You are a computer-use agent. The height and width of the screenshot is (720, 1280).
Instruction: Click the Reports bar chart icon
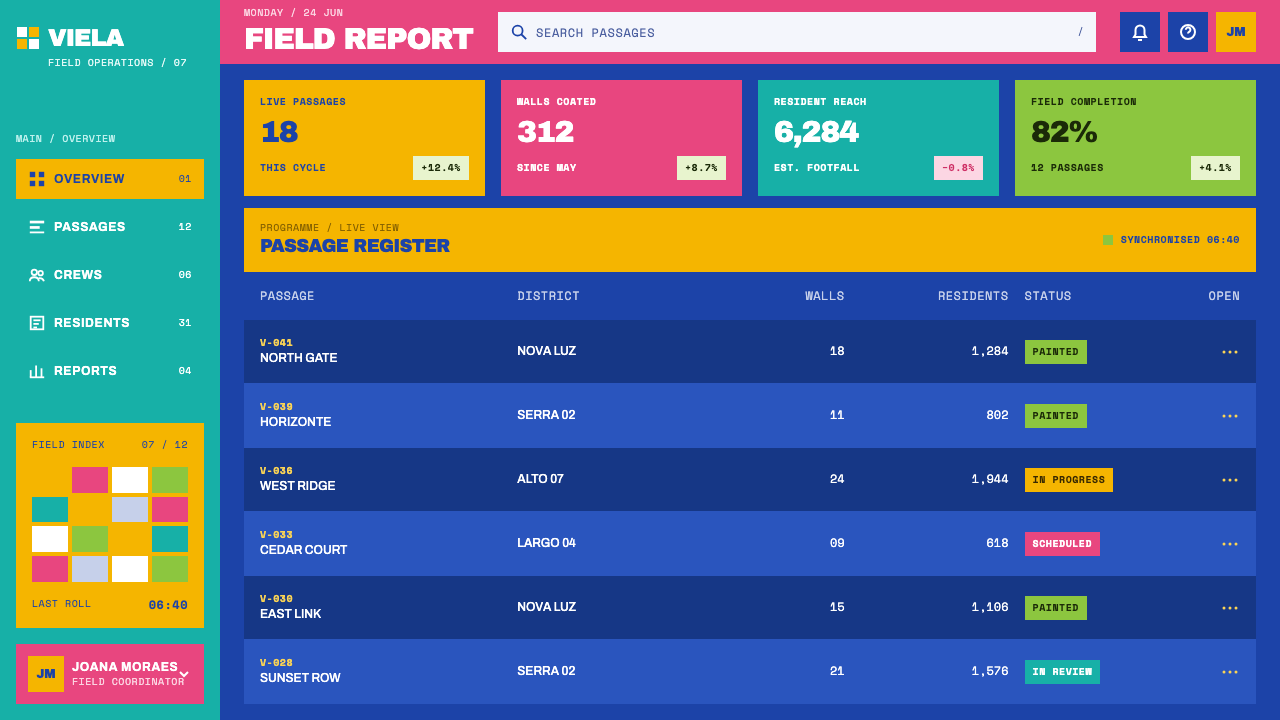pyautogui.click(x=37, y=371)
